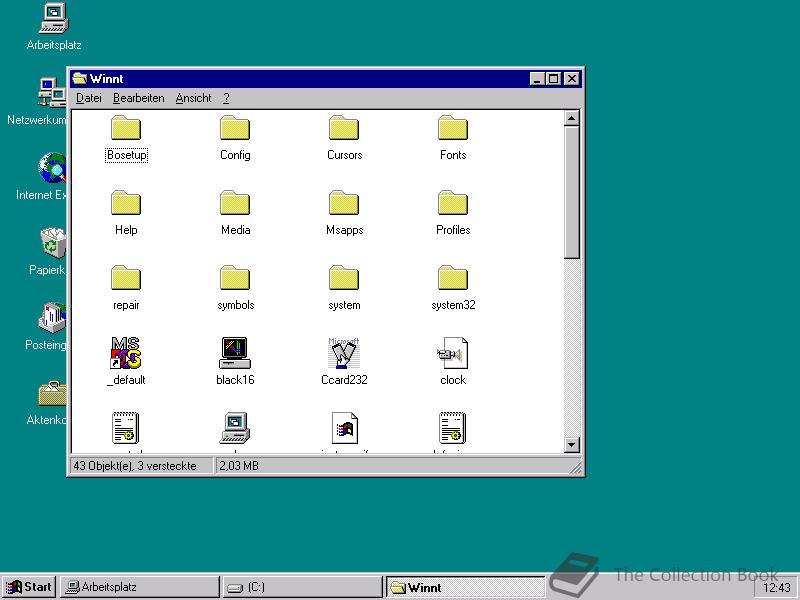Open the ? help menu
Viewport: 800px width, 600px height.
coord(227,98)
